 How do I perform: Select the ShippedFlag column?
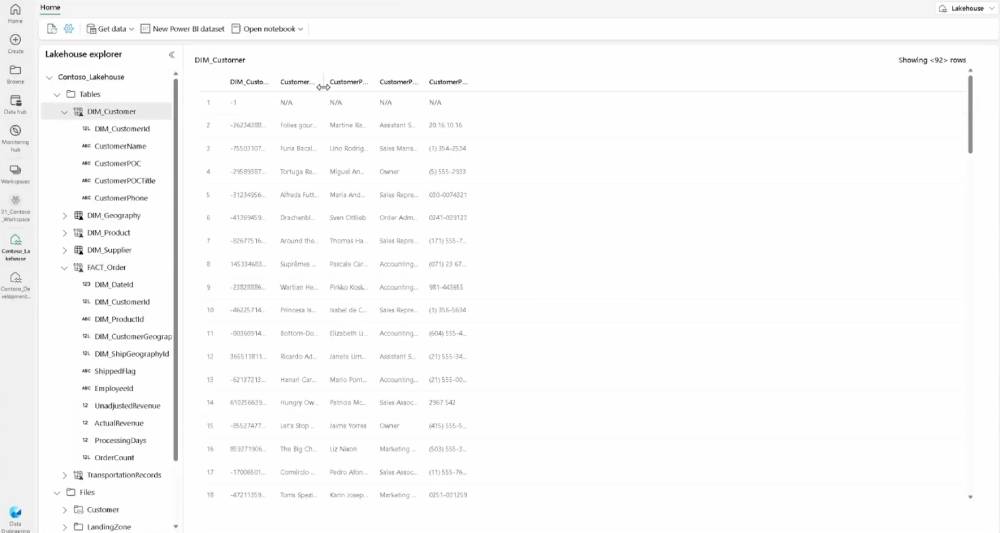tap(115, 371)
